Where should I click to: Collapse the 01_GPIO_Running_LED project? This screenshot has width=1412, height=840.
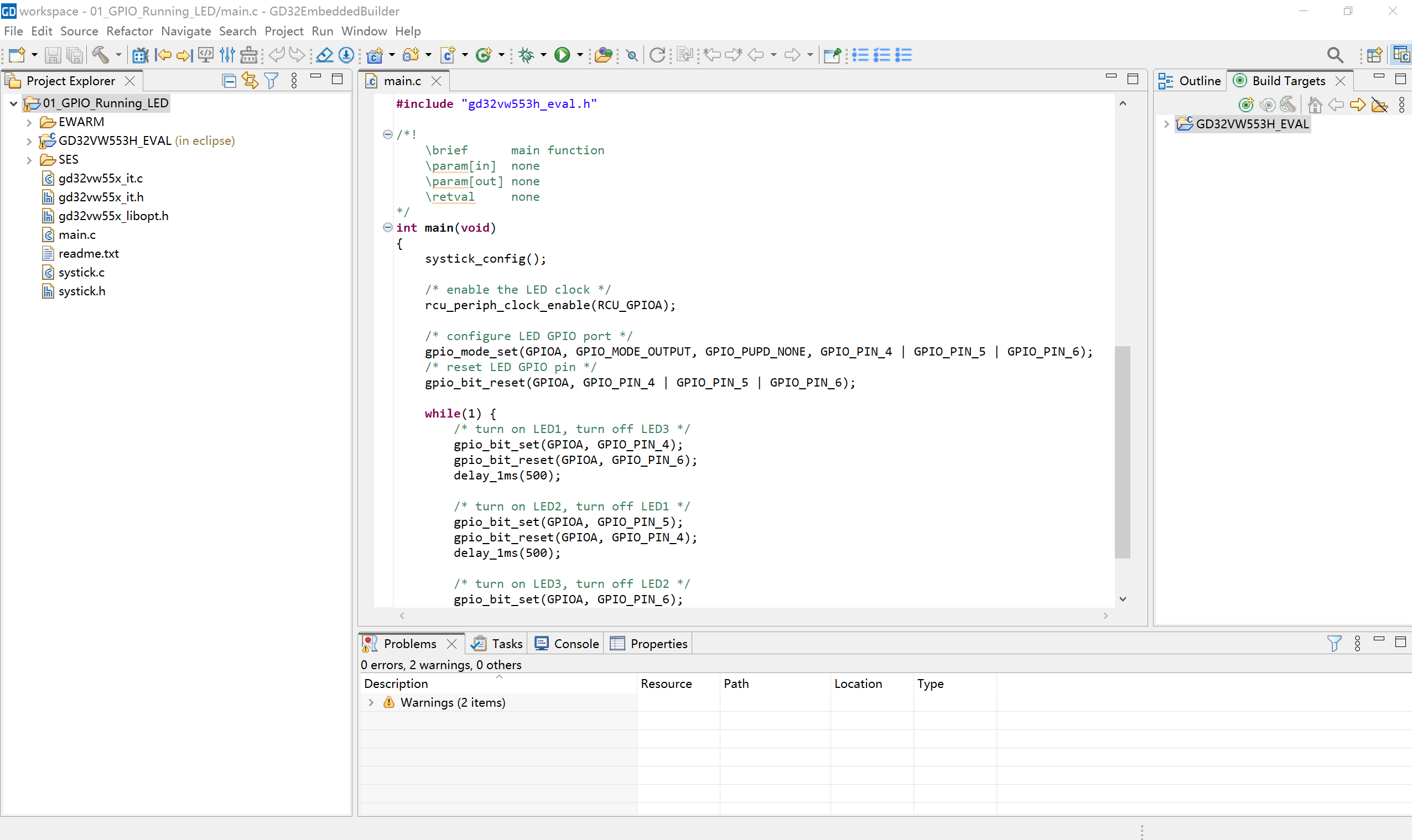click(13, 103)
